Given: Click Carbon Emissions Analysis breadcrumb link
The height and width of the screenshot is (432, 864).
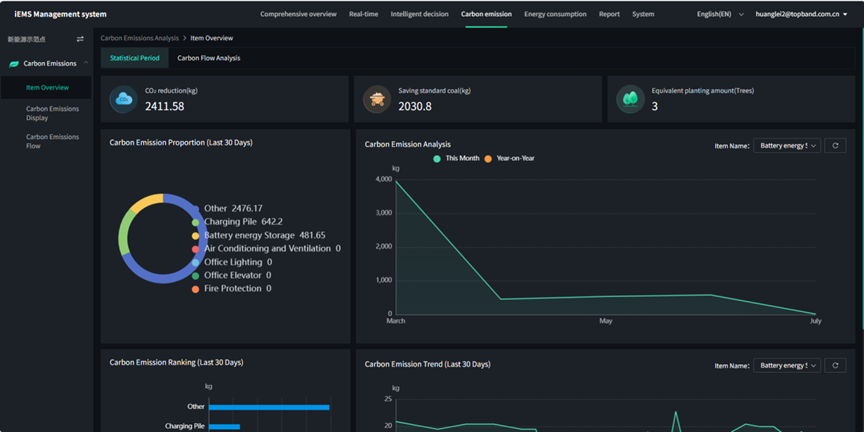Looking at the screenshot, I should (x=139, y=38).
